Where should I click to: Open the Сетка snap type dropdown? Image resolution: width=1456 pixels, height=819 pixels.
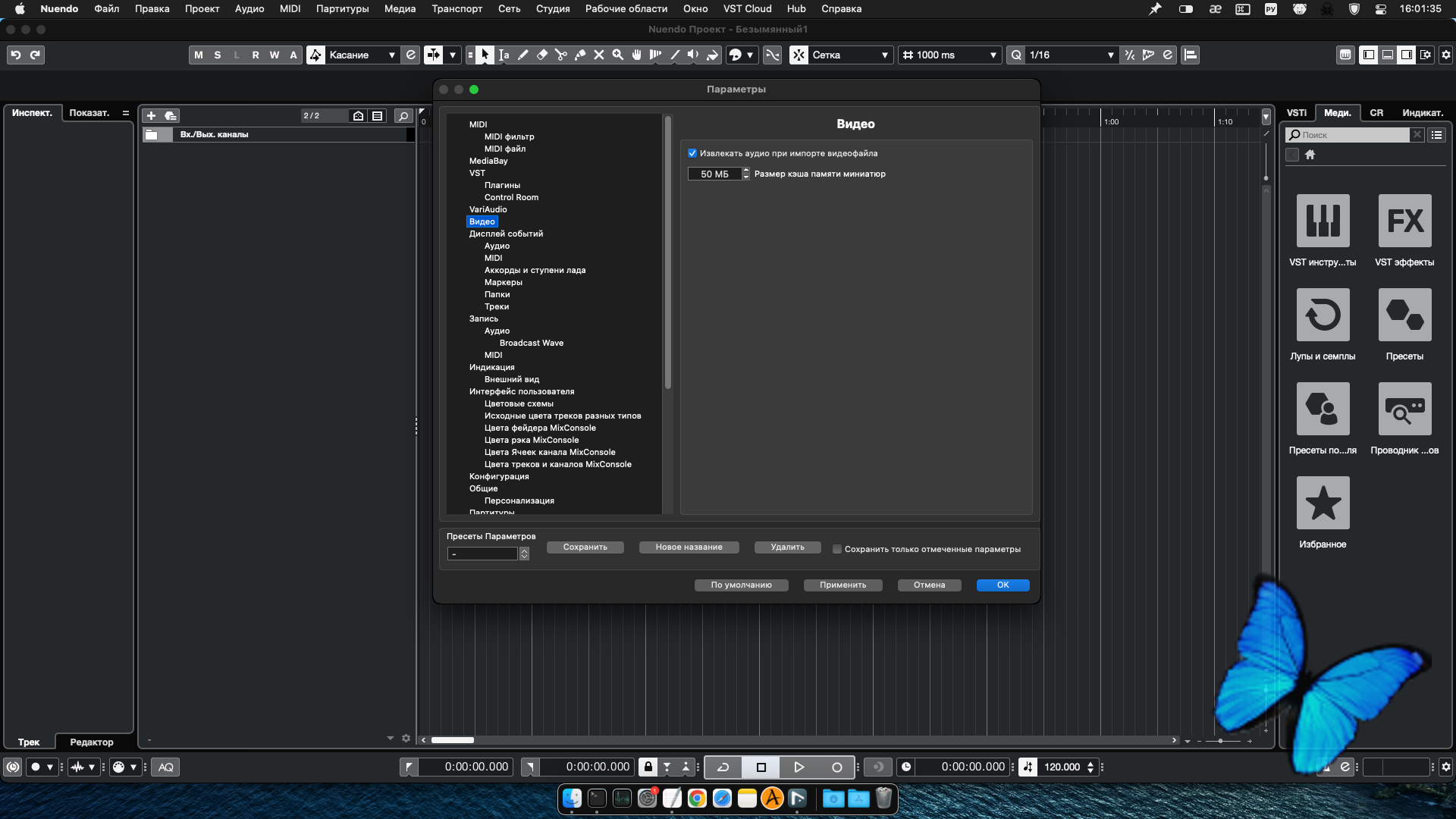point(849,55)
